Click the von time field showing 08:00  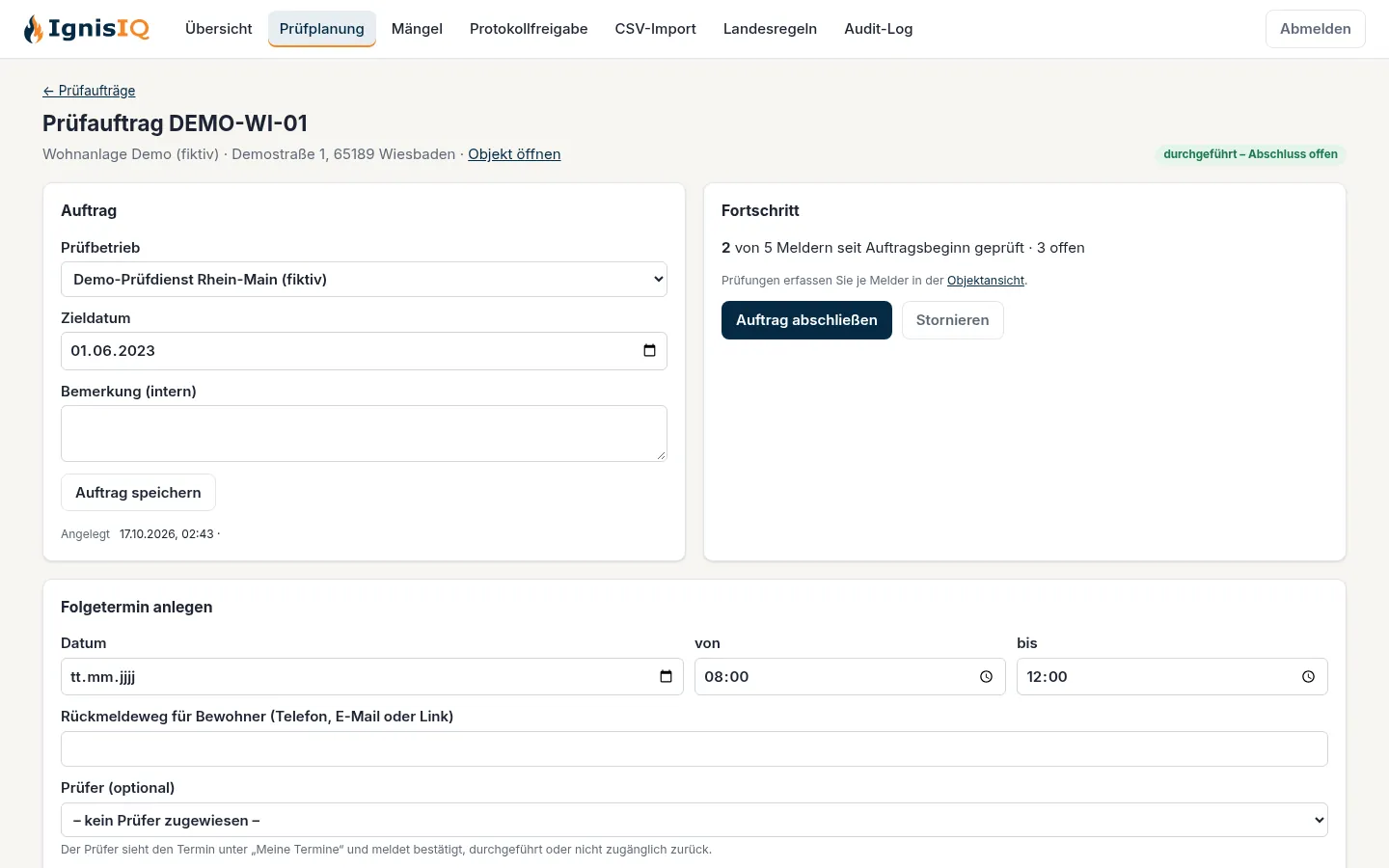coord(850,677)
